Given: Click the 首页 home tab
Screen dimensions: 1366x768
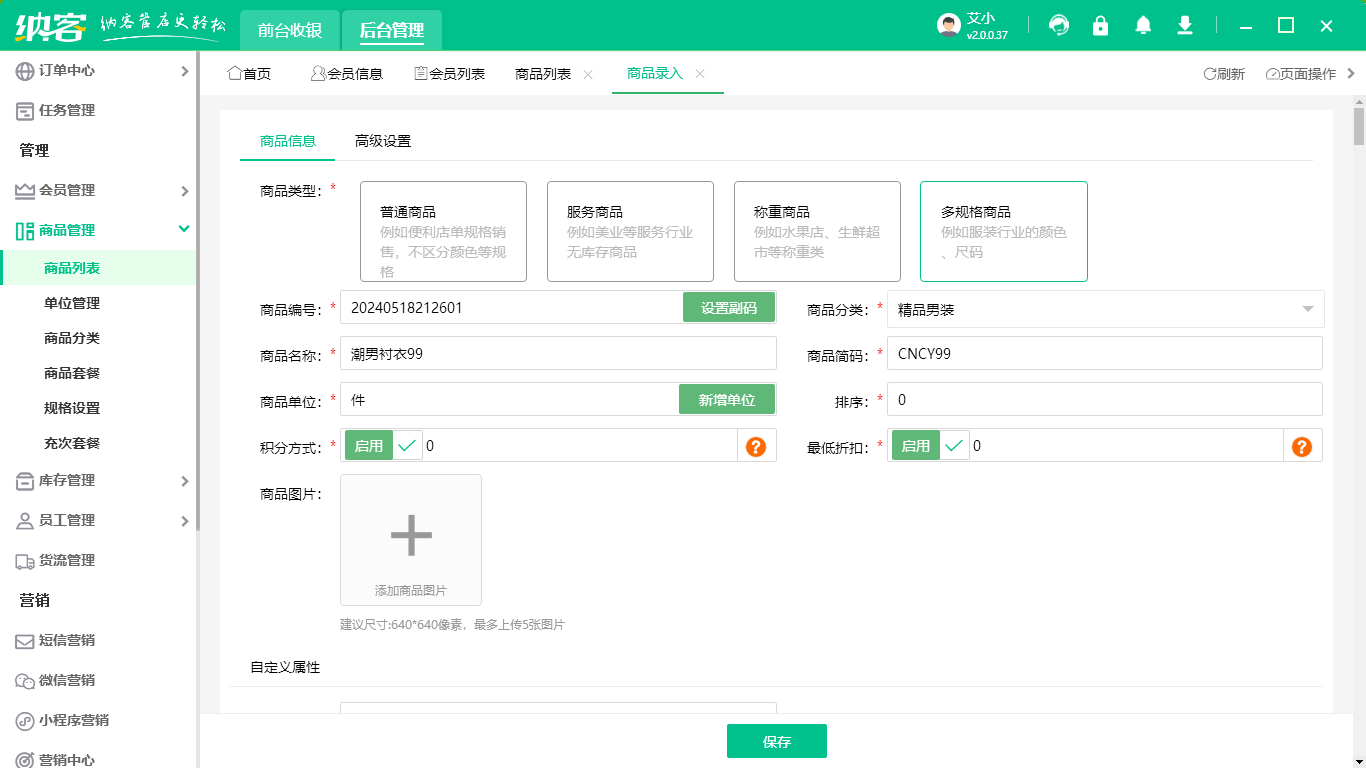Looking at the screenshot, I should click(250, 74).
